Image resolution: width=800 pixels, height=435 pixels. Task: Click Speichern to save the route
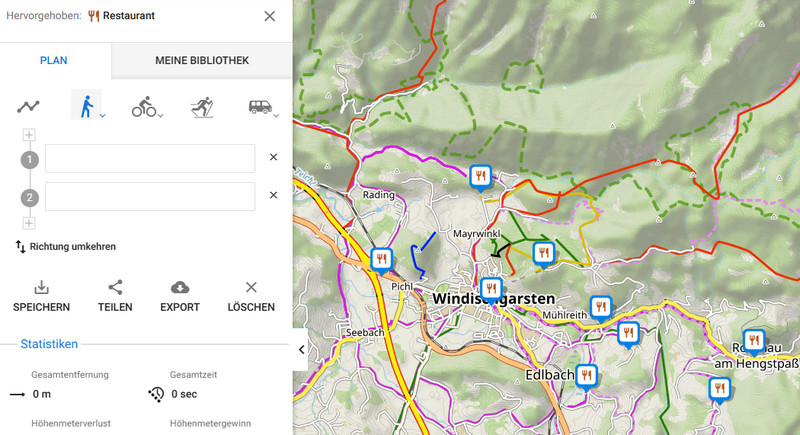41,296
